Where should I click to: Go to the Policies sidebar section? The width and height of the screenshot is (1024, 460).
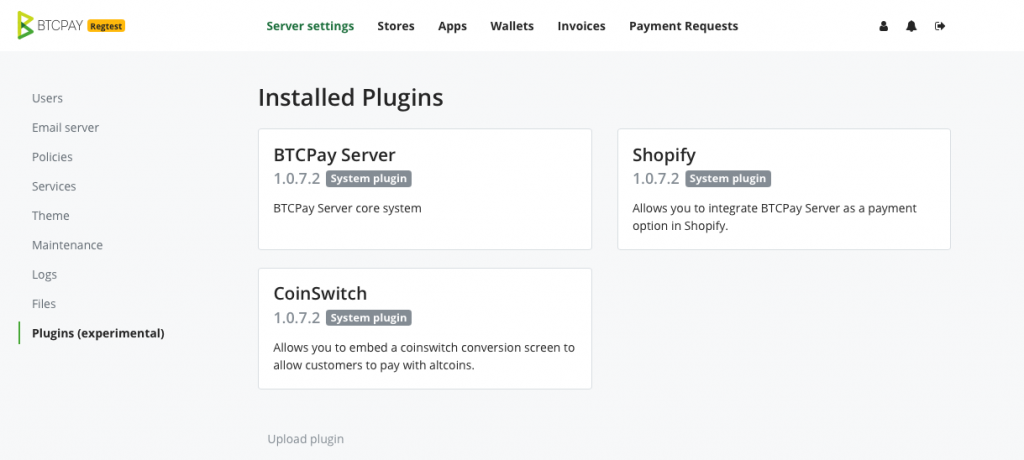click(x=52, y=157)
